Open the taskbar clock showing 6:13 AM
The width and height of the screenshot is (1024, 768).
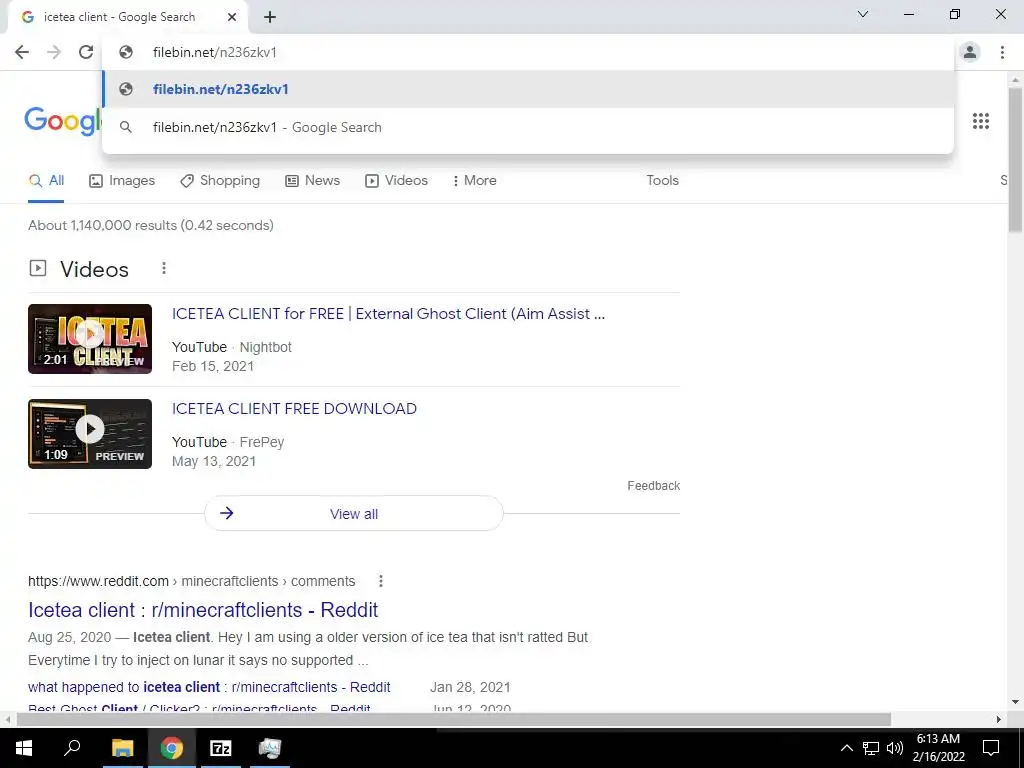(938, 748)
